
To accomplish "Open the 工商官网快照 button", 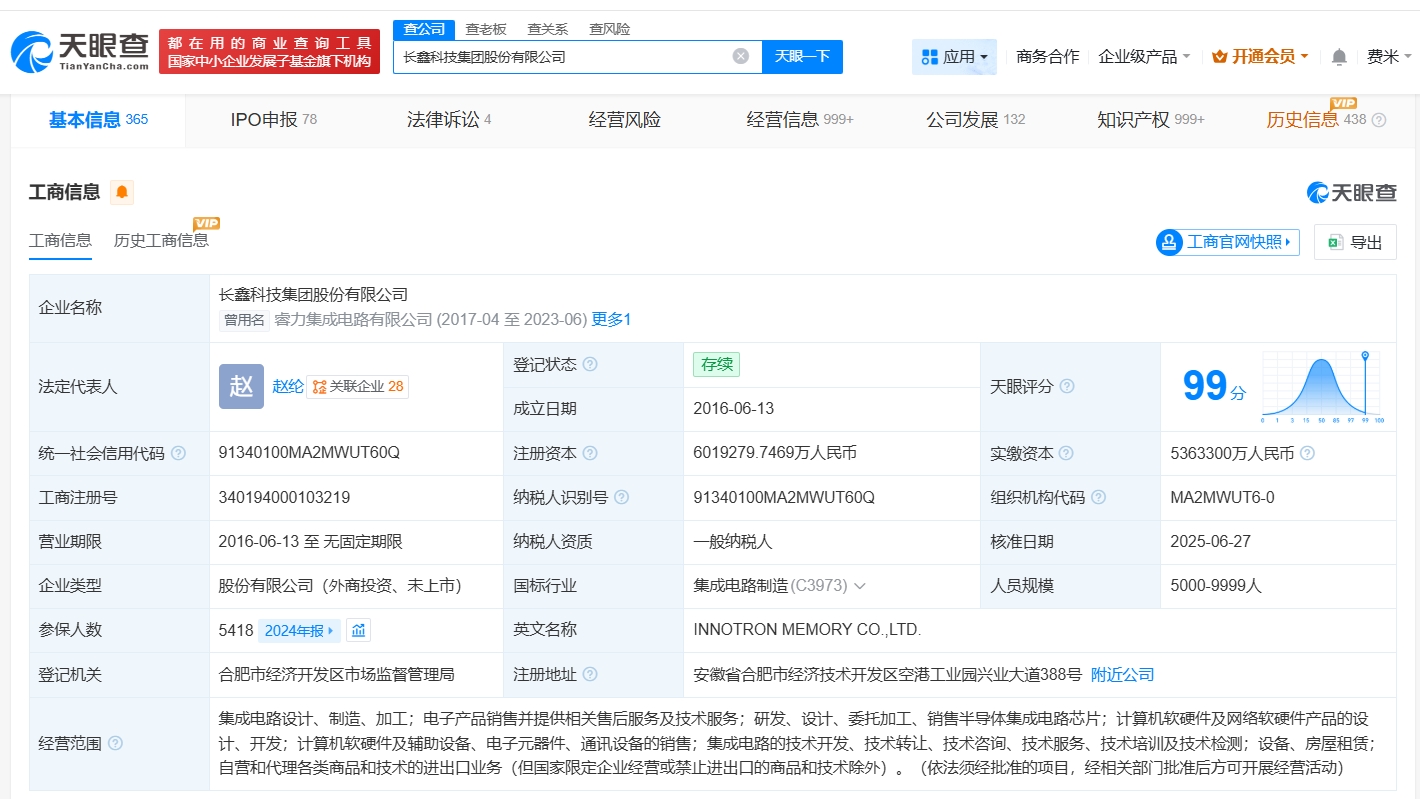I will (1228, 242).
